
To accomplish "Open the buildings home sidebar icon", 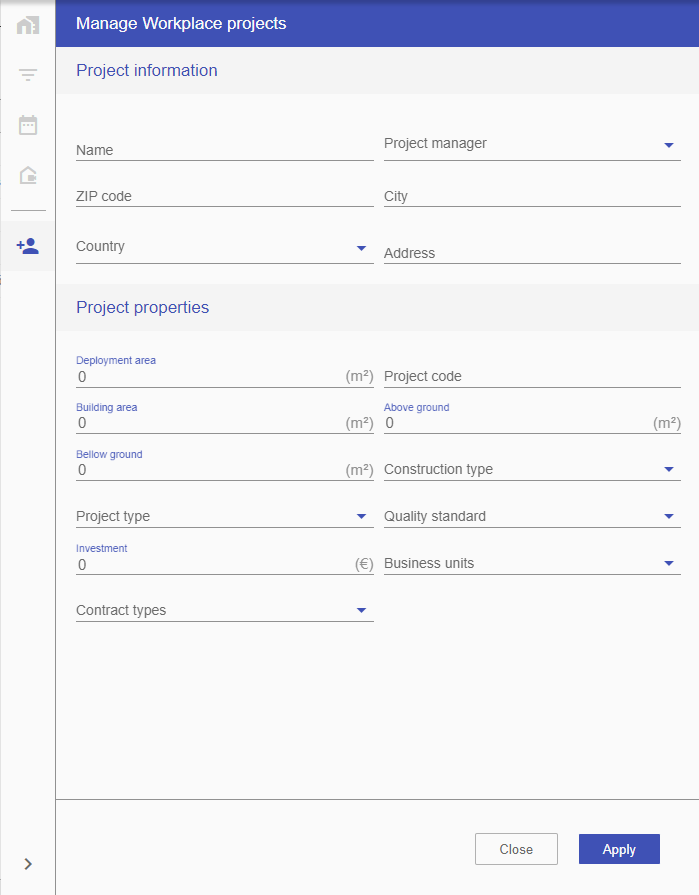I will pyautogui.click(x=27, y=25).
